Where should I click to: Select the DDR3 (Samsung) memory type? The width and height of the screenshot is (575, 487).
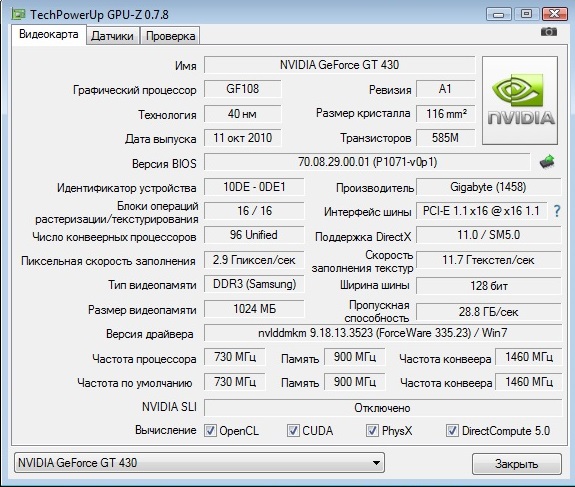[254, 284]
